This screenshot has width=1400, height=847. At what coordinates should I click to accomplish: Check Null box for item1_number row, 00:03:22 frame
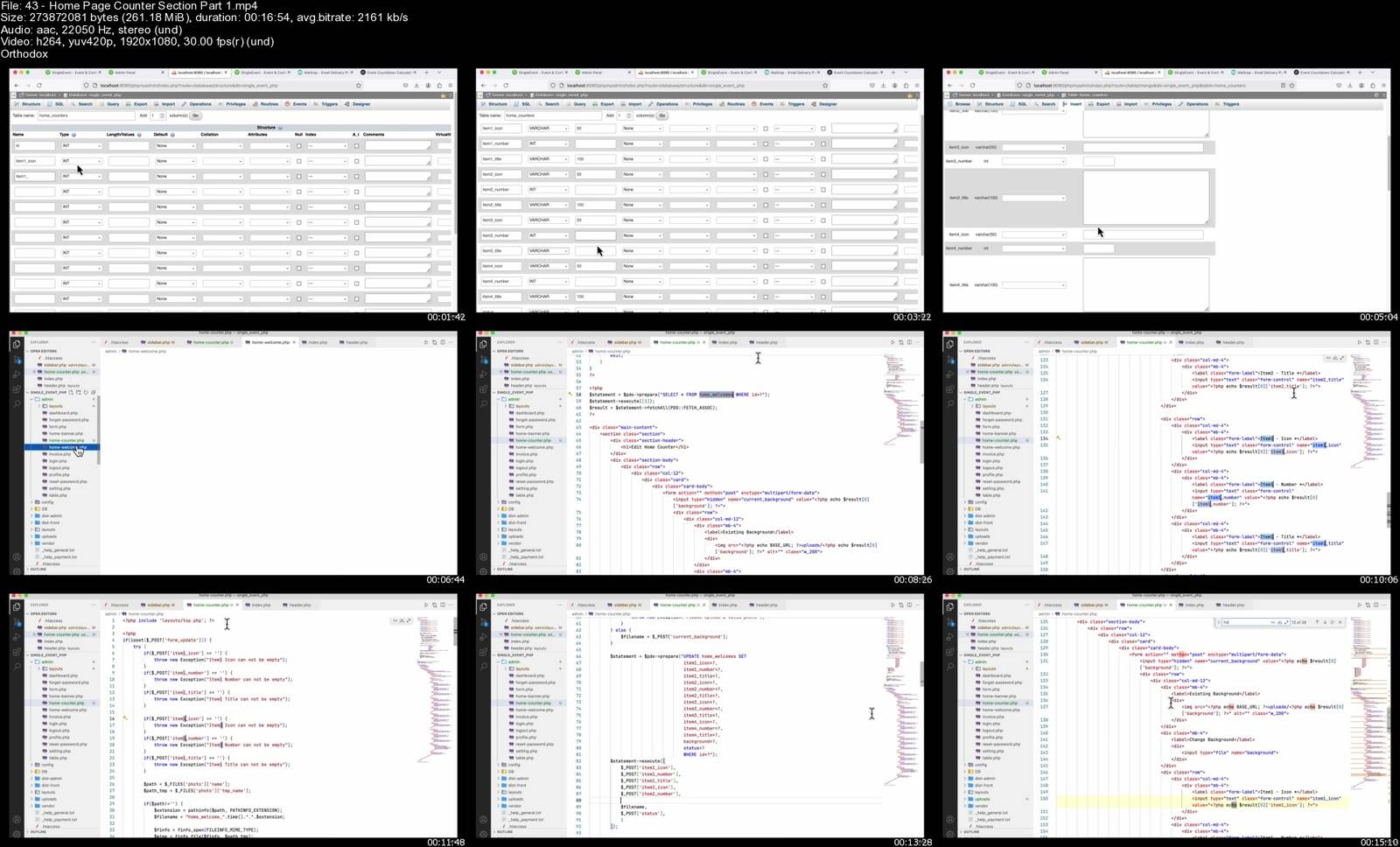coord(765,143)
